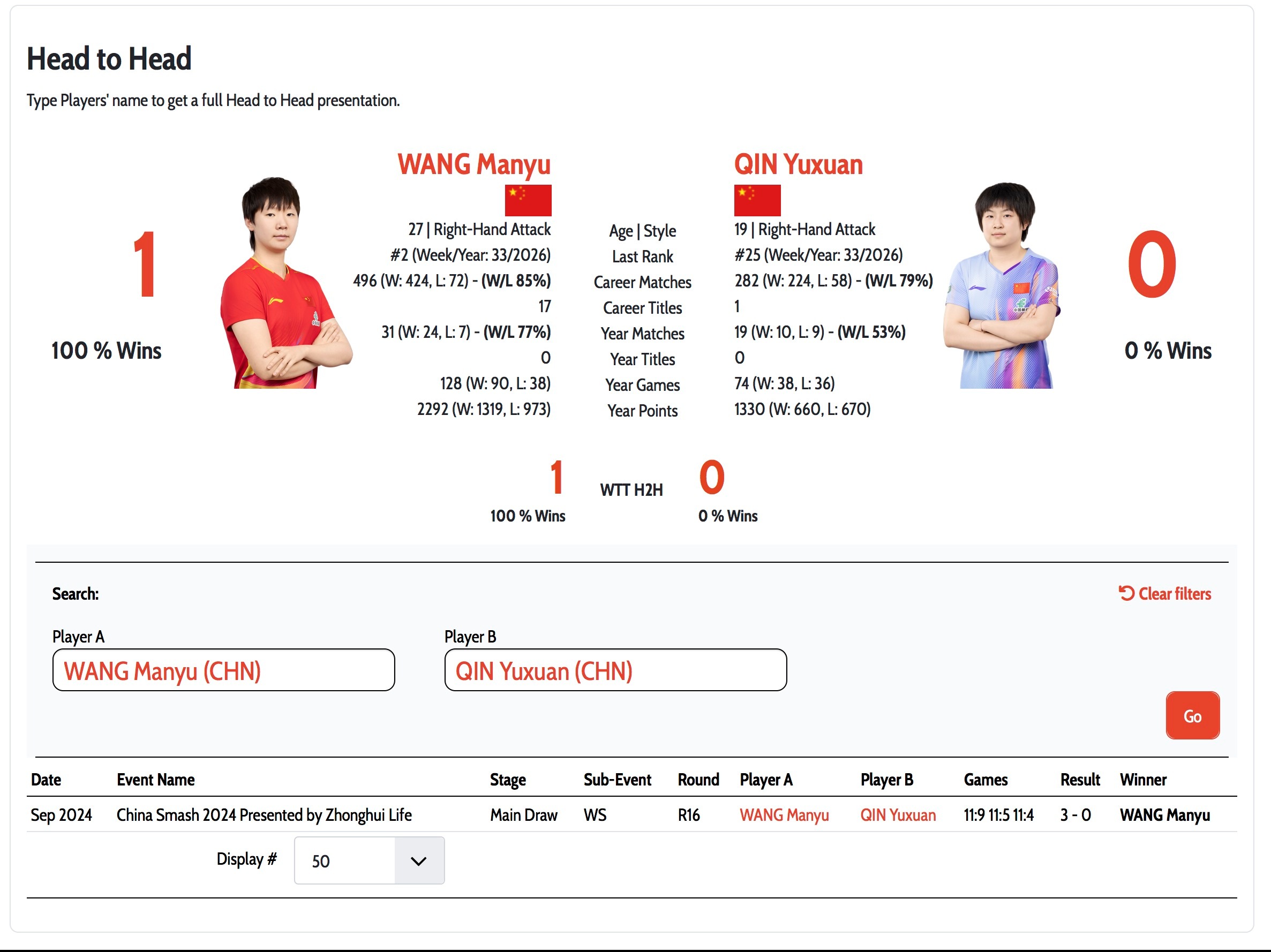Click the Round column header
1271x952 pixels.
click(699, 780)
